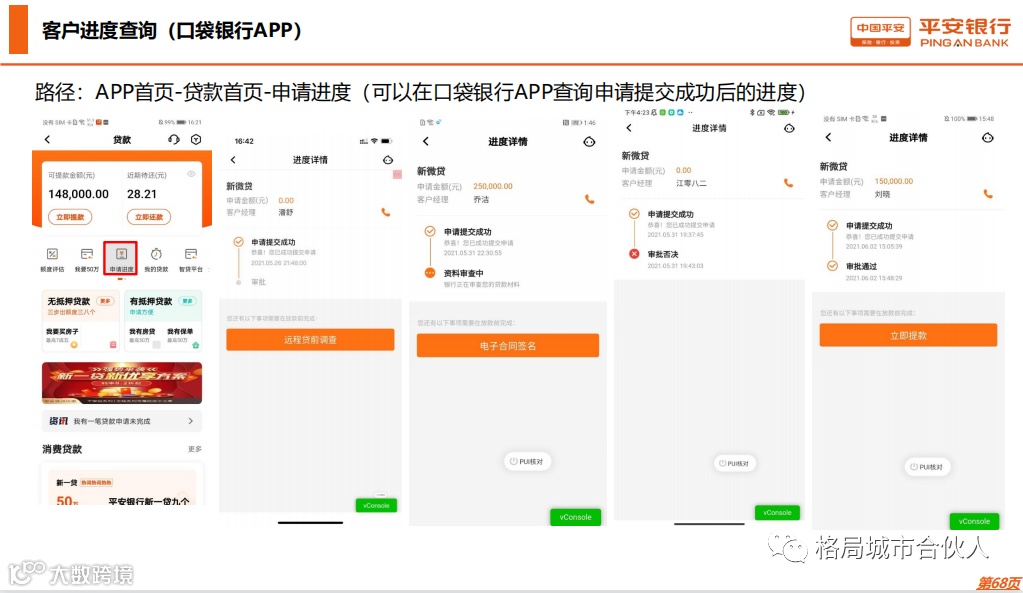The height and width of the screenshot is (593, 1023).
Task: Open the 额度评估 icon
Action: click(x=52, y=260)
